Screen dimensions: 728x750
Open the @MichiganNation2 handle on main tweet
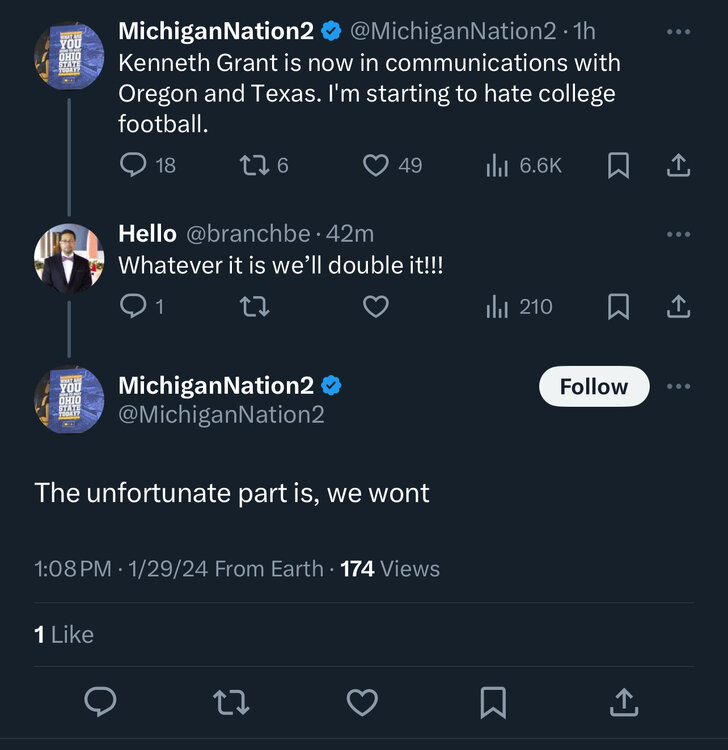point(221,414)
